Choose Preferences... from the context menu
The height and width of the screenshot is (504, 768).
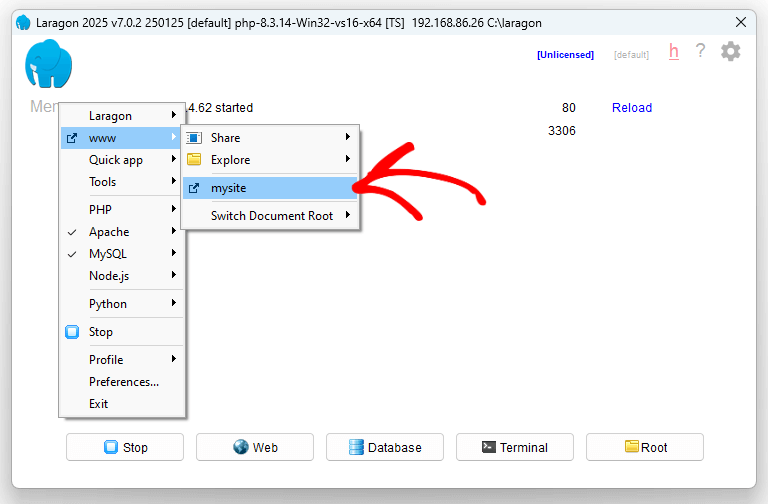click(x=121, y=382)
